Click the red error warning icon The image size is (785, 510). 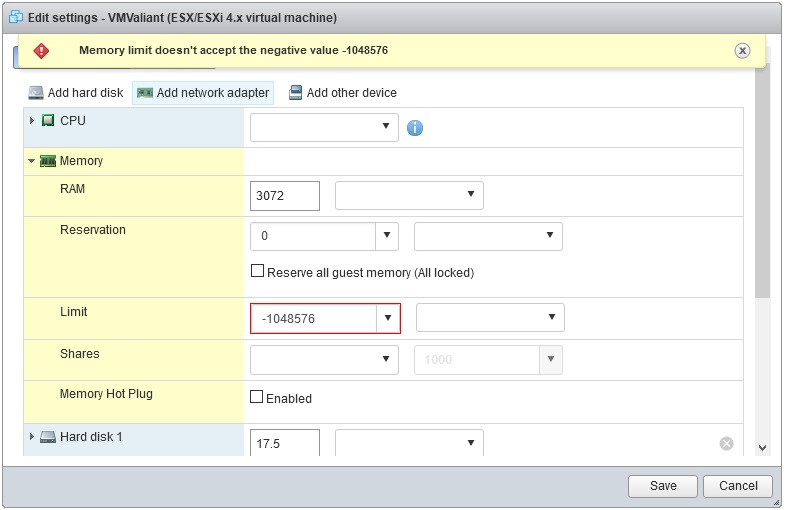point(41,51)
